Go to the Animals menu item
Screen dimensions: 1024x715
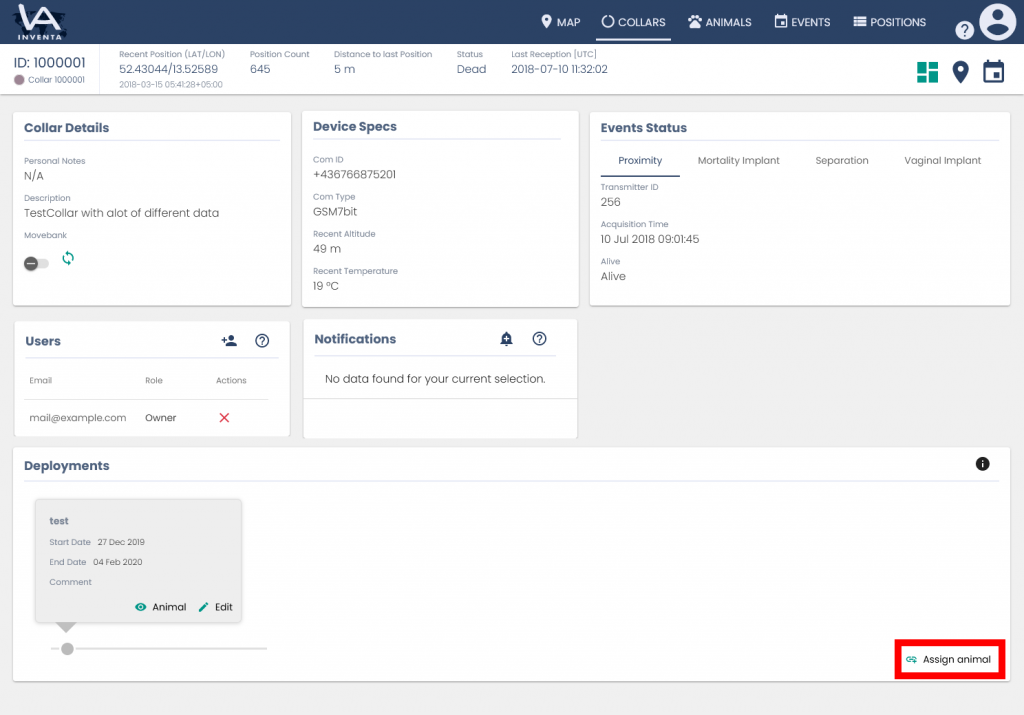[x=719, y=22]
